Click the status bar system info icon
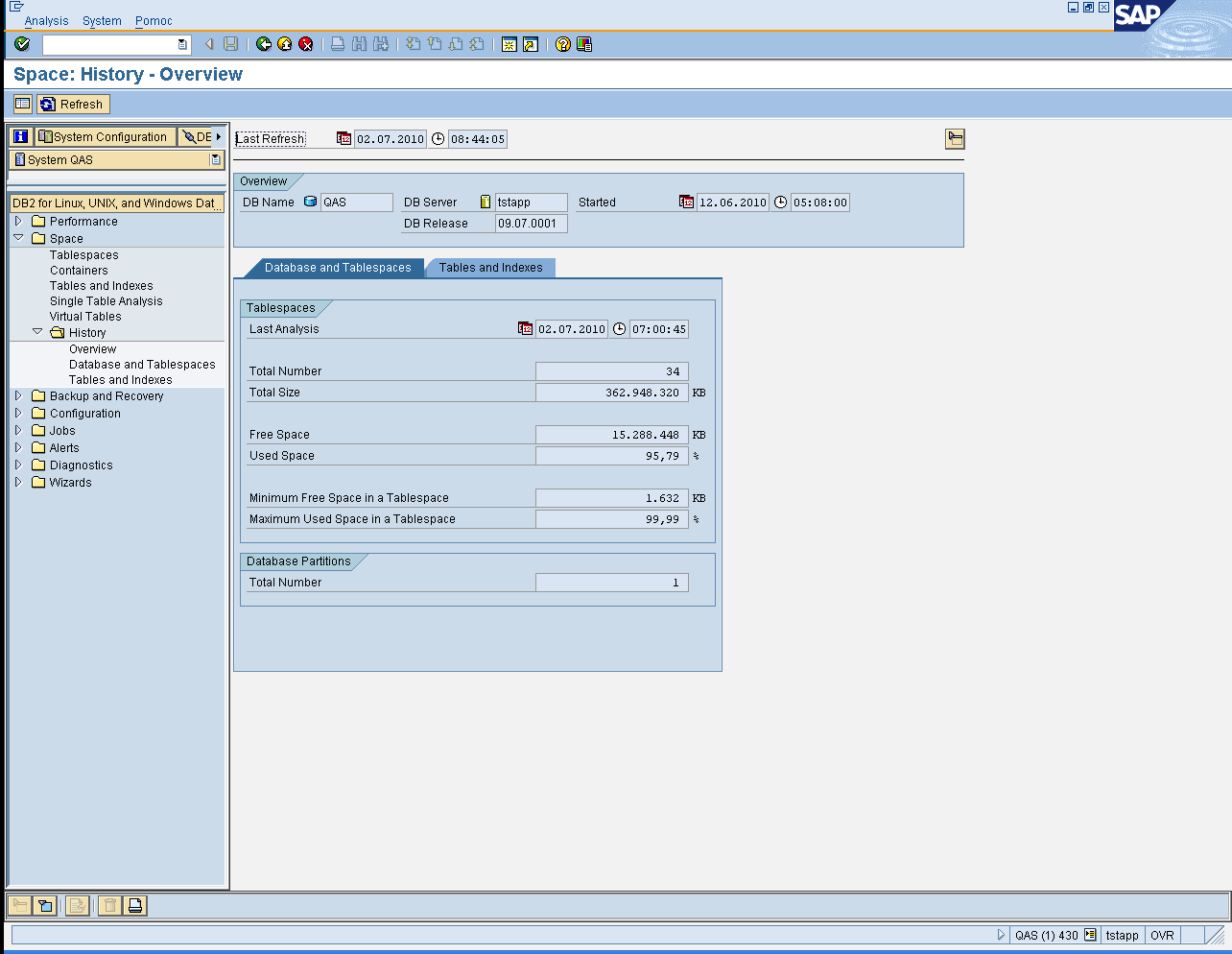1232x954 pixels. [x=1090, y=935]
